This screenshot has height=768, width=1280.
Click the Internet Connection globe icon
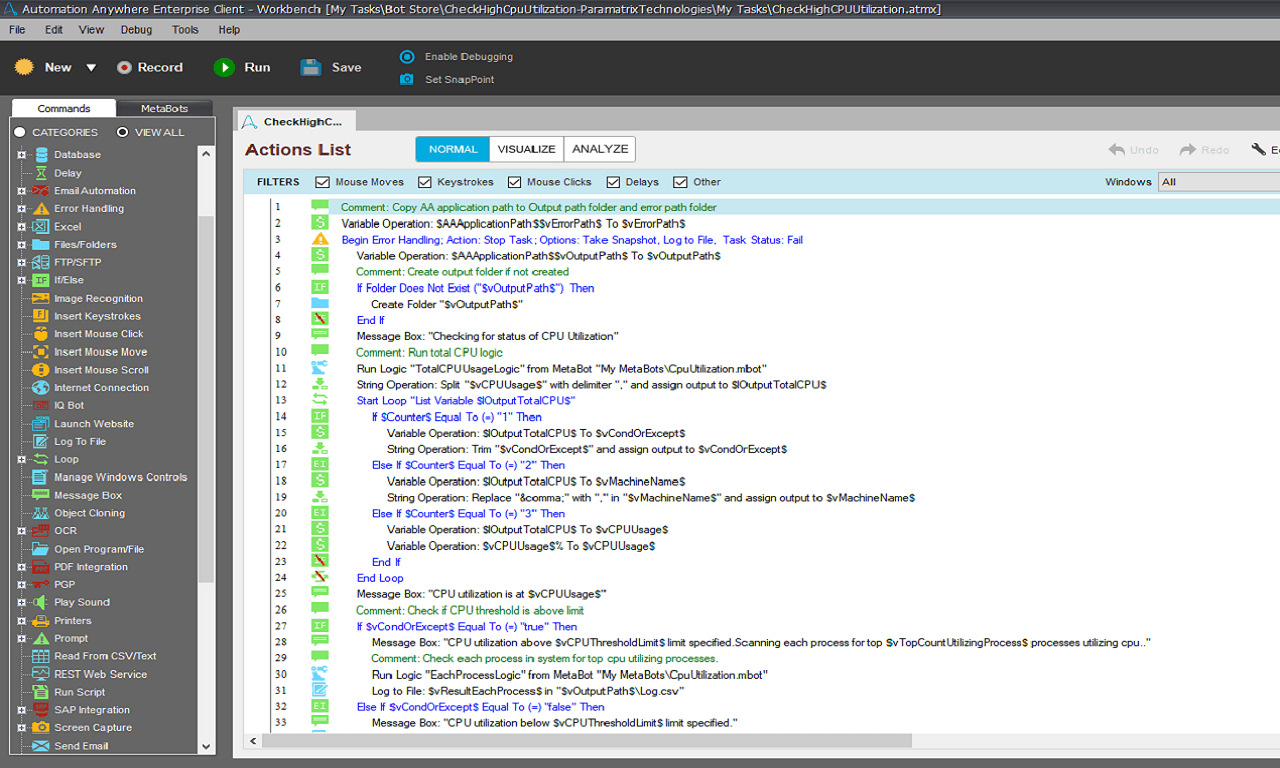[x=41, y=388]
